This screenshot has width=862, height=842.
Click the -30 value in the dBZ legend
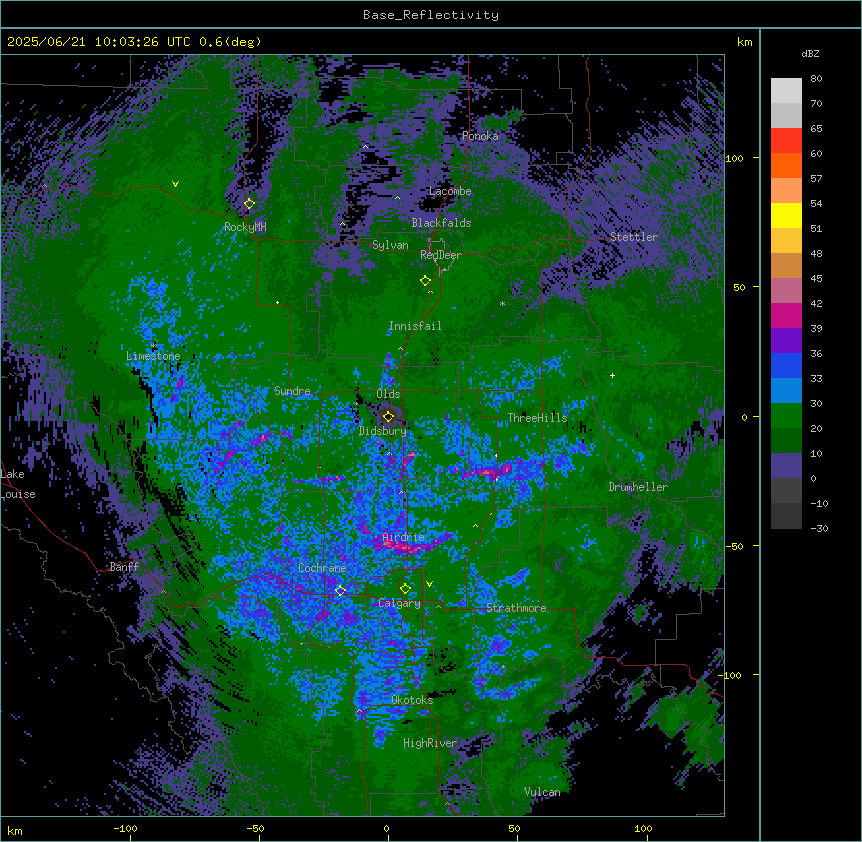819,529
